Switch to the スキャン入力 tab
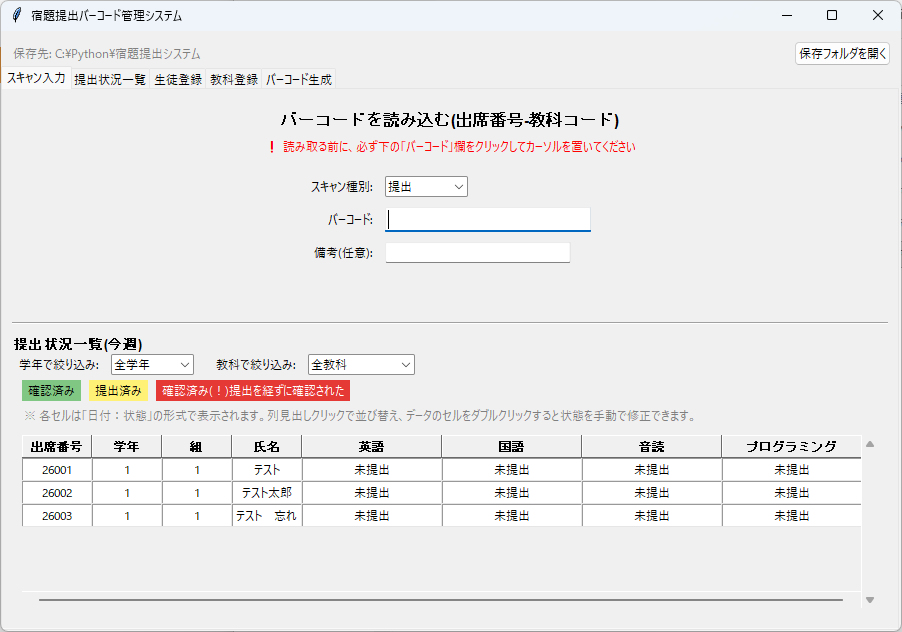 coord(36,78)
